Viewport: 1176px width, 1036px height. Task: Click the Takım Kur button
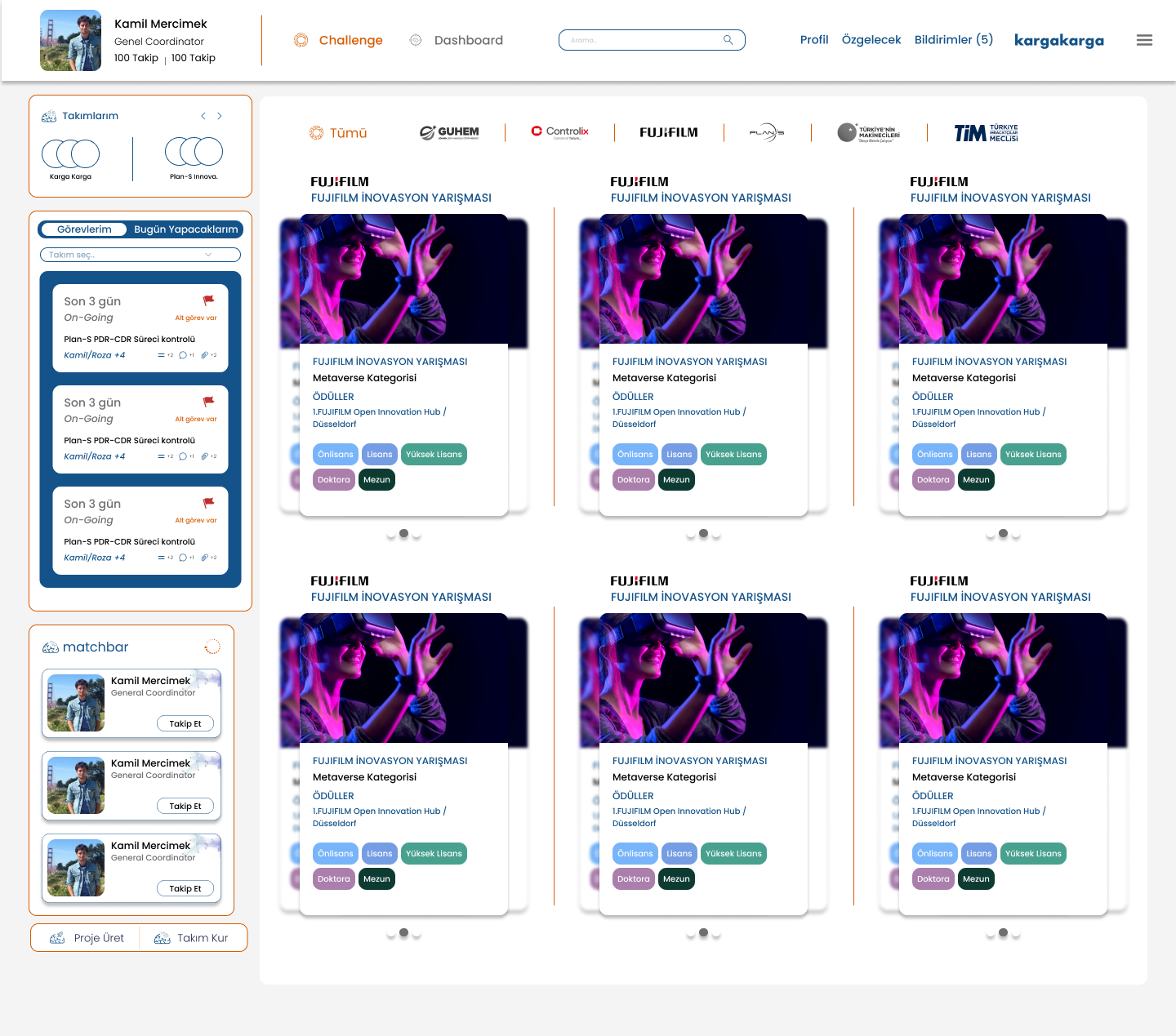coord(191,938)
